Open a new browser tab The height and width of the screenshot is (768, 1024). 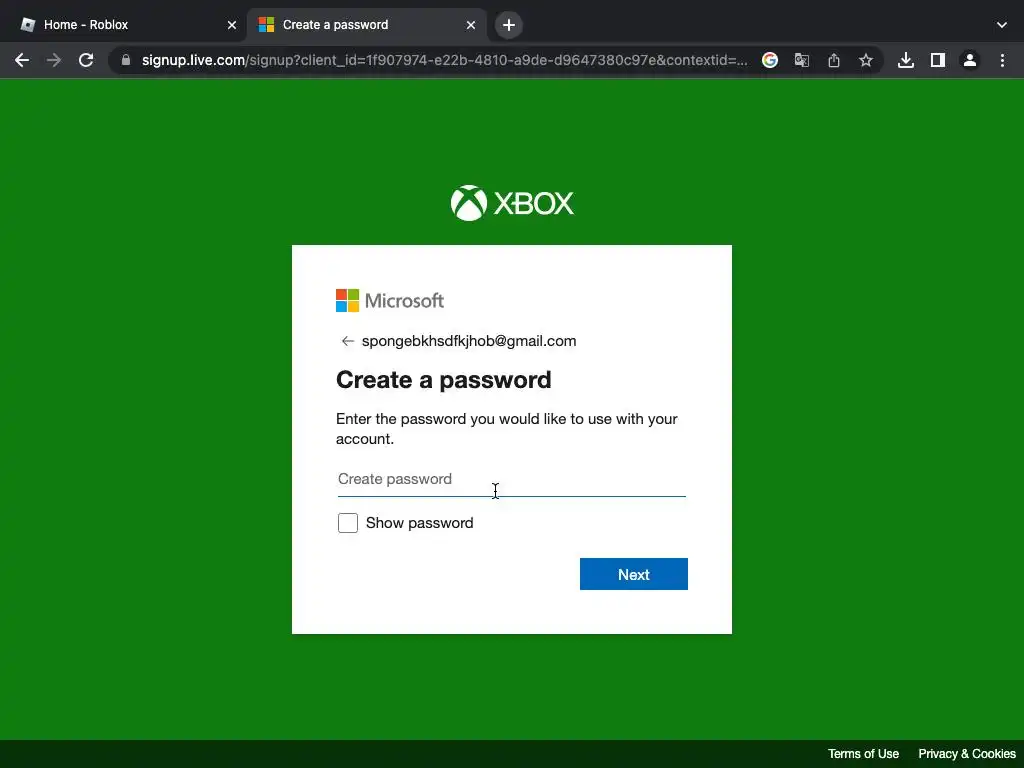click(509, 25)
